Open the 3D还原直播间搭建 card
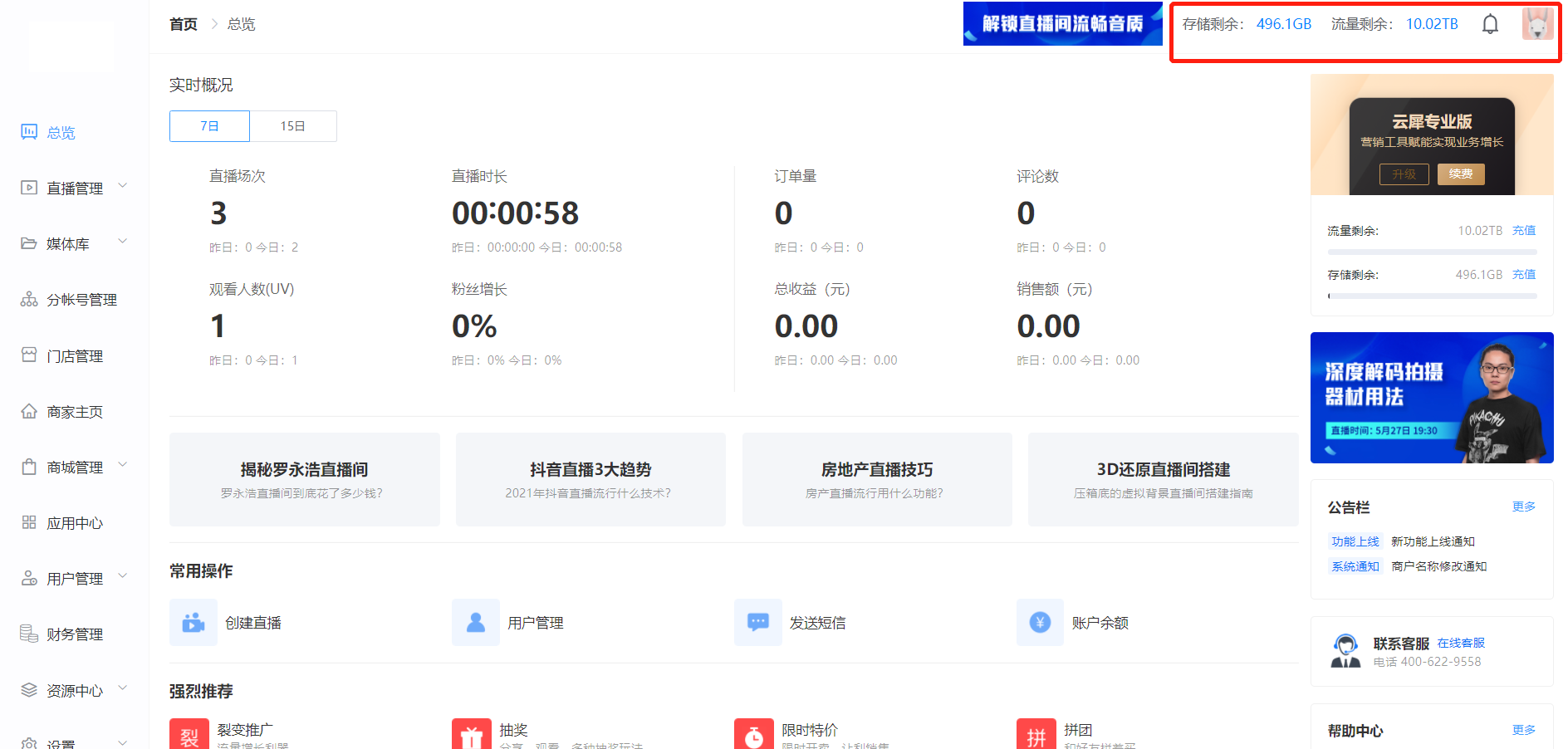 click(x=1164, y=479)
